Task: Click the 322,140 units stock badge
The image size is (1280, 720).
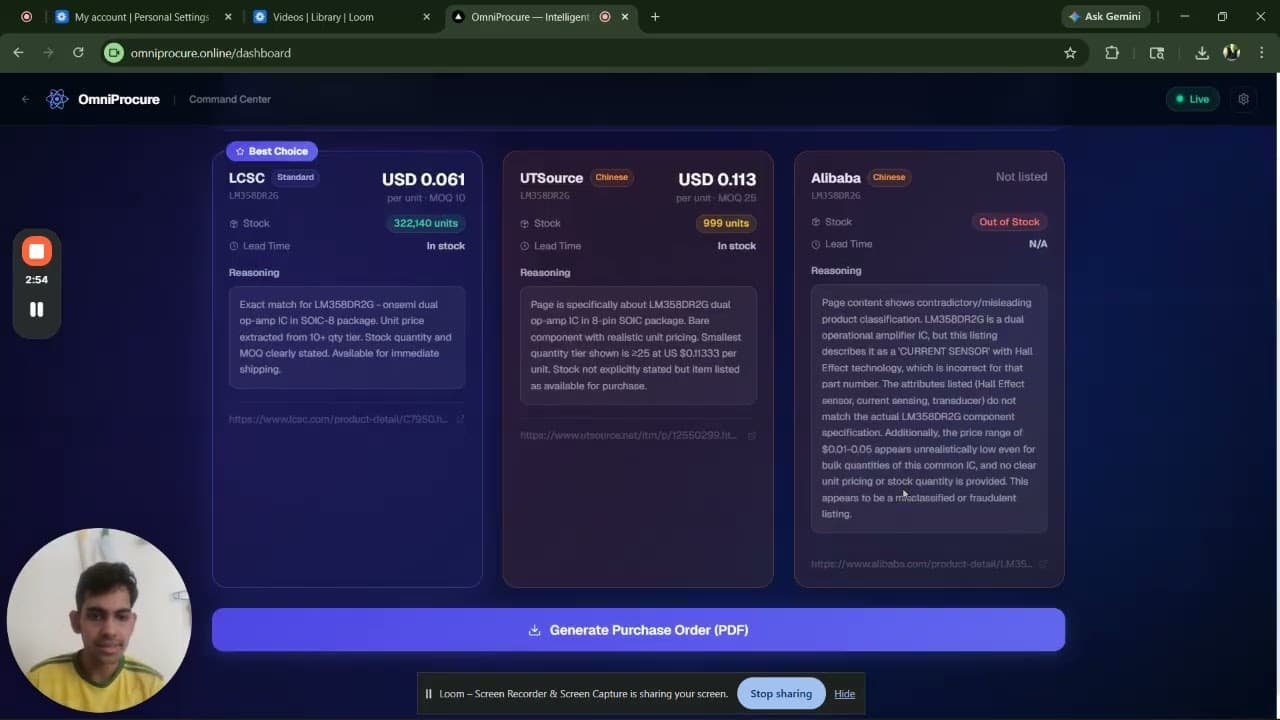Action: (426, 223)
